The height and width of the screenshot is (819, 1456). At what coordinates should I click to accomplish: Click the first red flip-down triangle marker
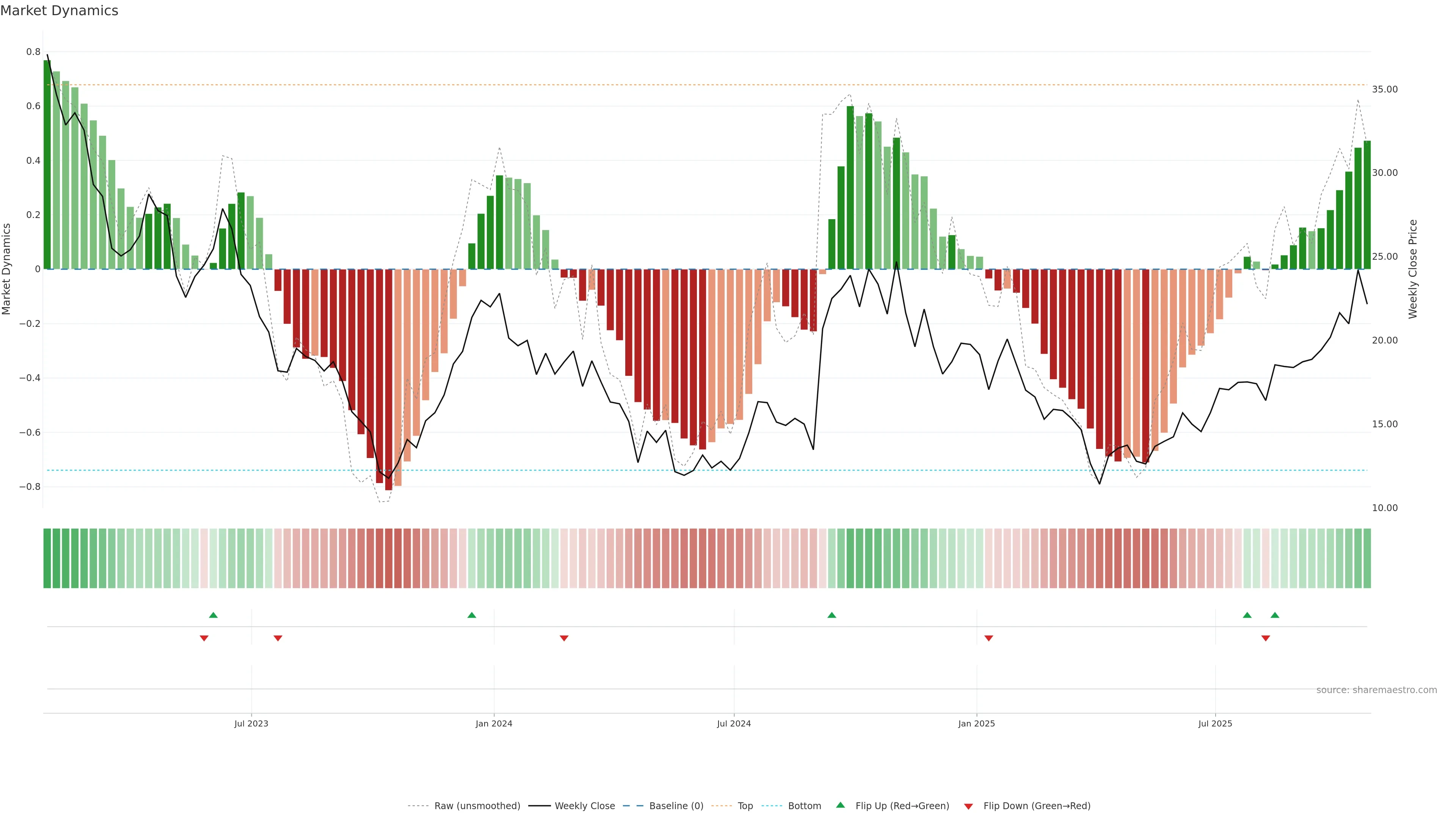(204, 638)
